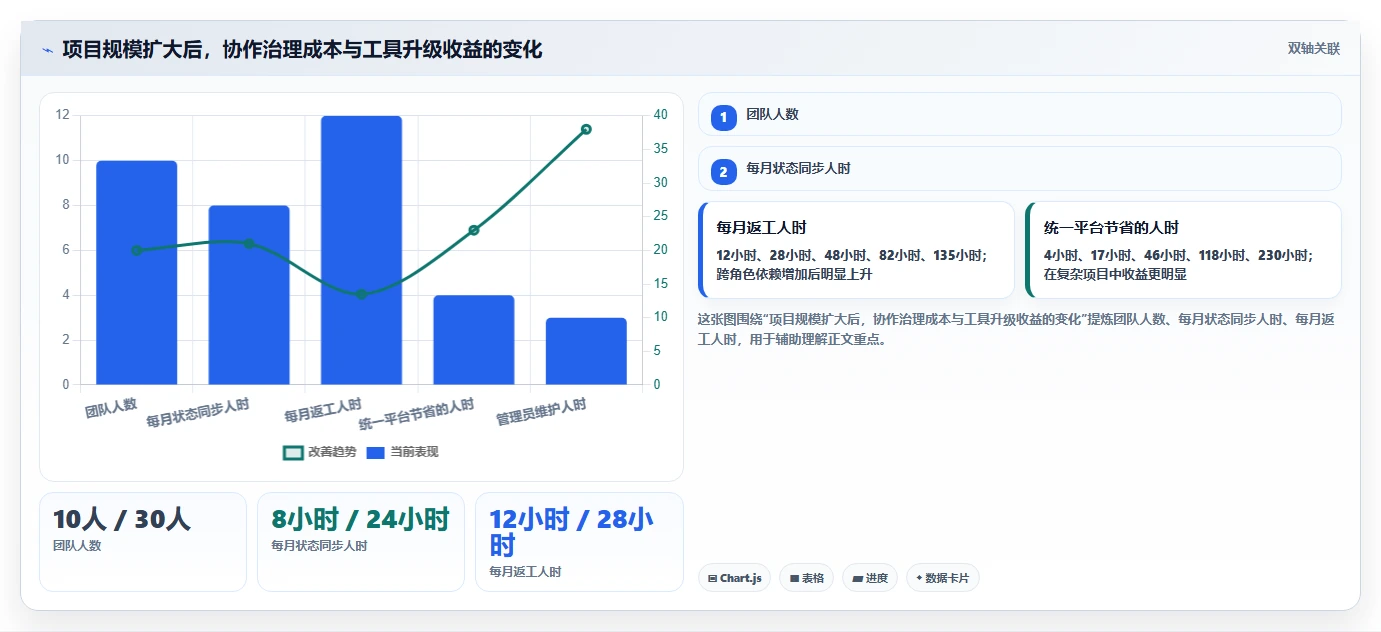Click the x-axis label 每月状态同步人时
Viewport: 1381px width, 632px height.
coord(197,413)
